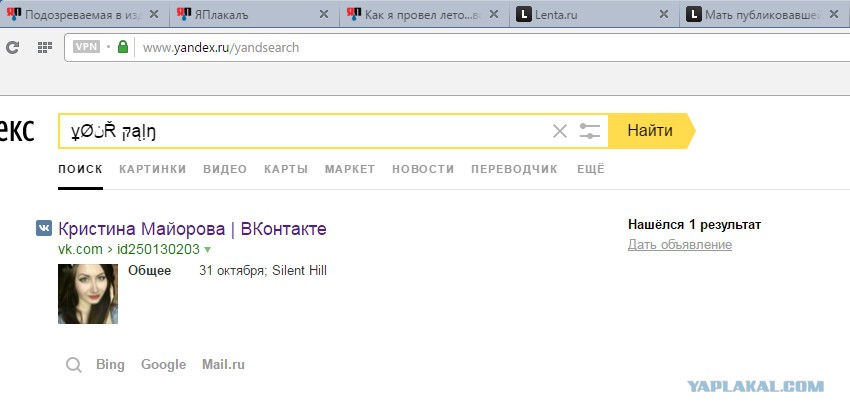Click the Yandex logo at left

point(17,131)
